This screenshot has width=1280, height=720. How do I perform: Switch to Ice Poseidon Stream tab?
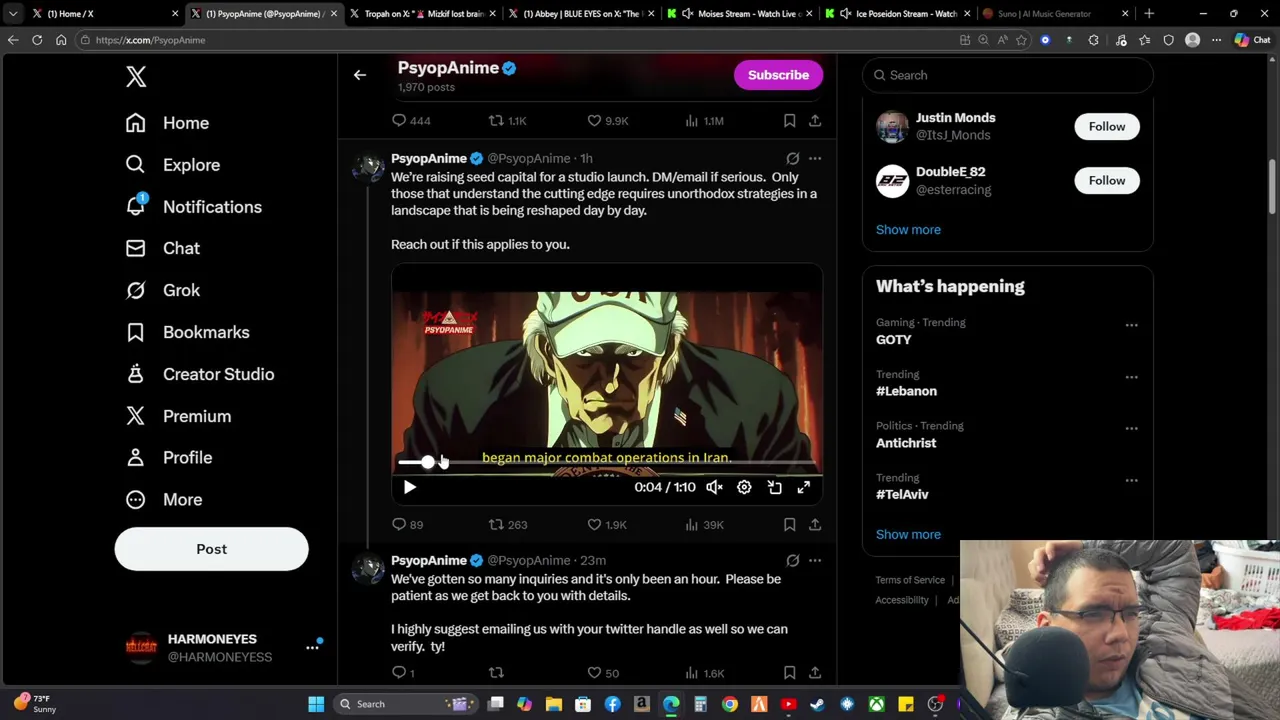point(897,14)
